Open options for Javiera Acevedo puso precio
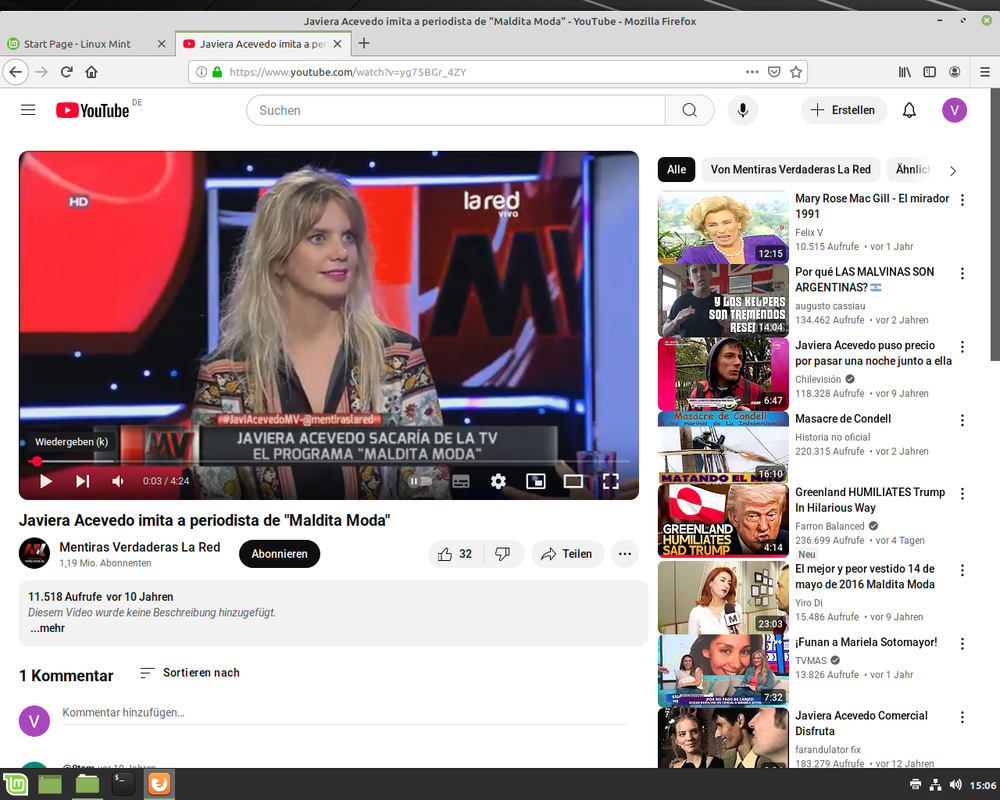Image resolution: width=1000 pixels, height=800 pixels. (962, 346)
